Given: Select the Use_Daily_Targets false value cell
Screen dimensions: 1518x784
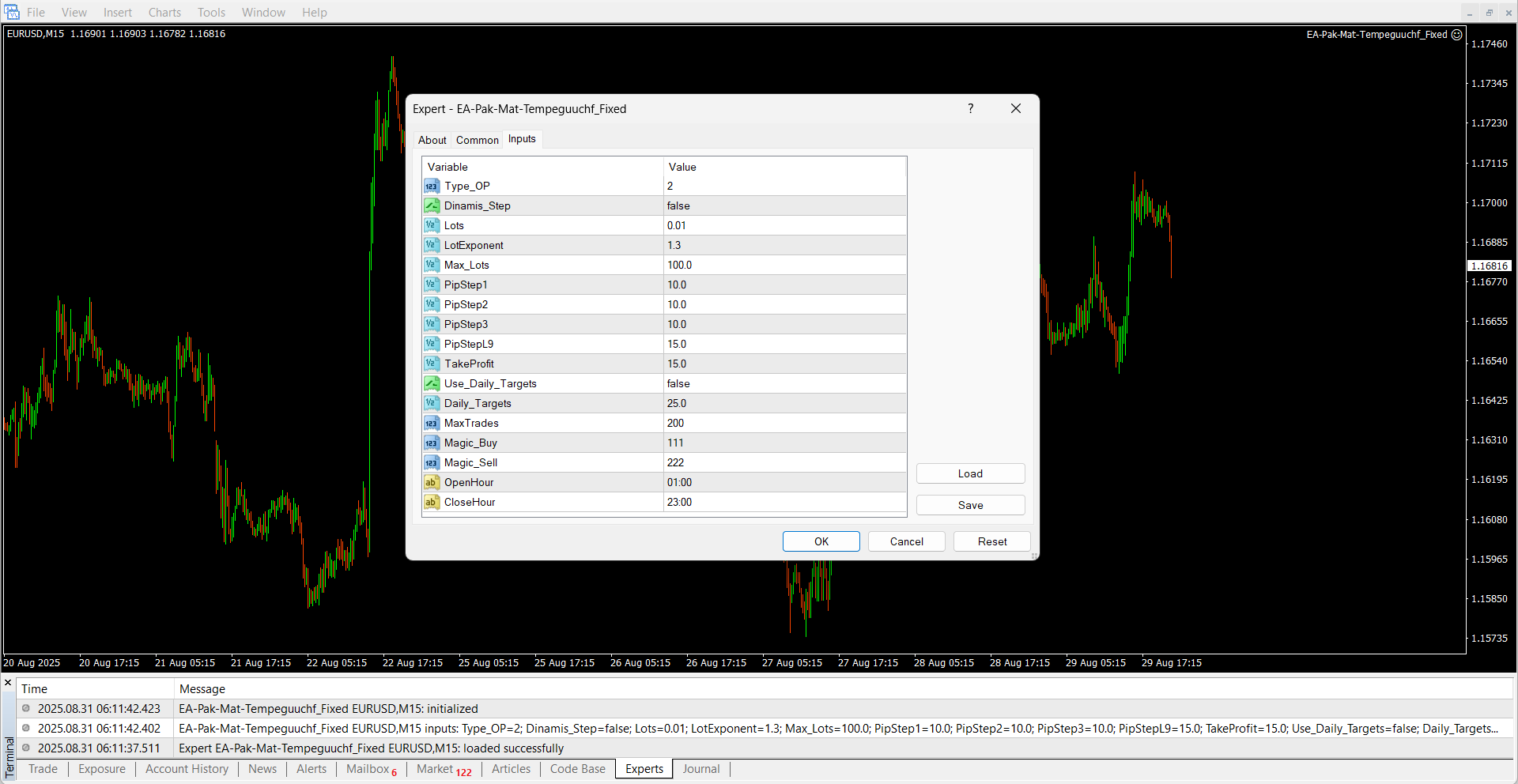Looking at the screenshot, I should pyautogui.click(x=783, y=384).
